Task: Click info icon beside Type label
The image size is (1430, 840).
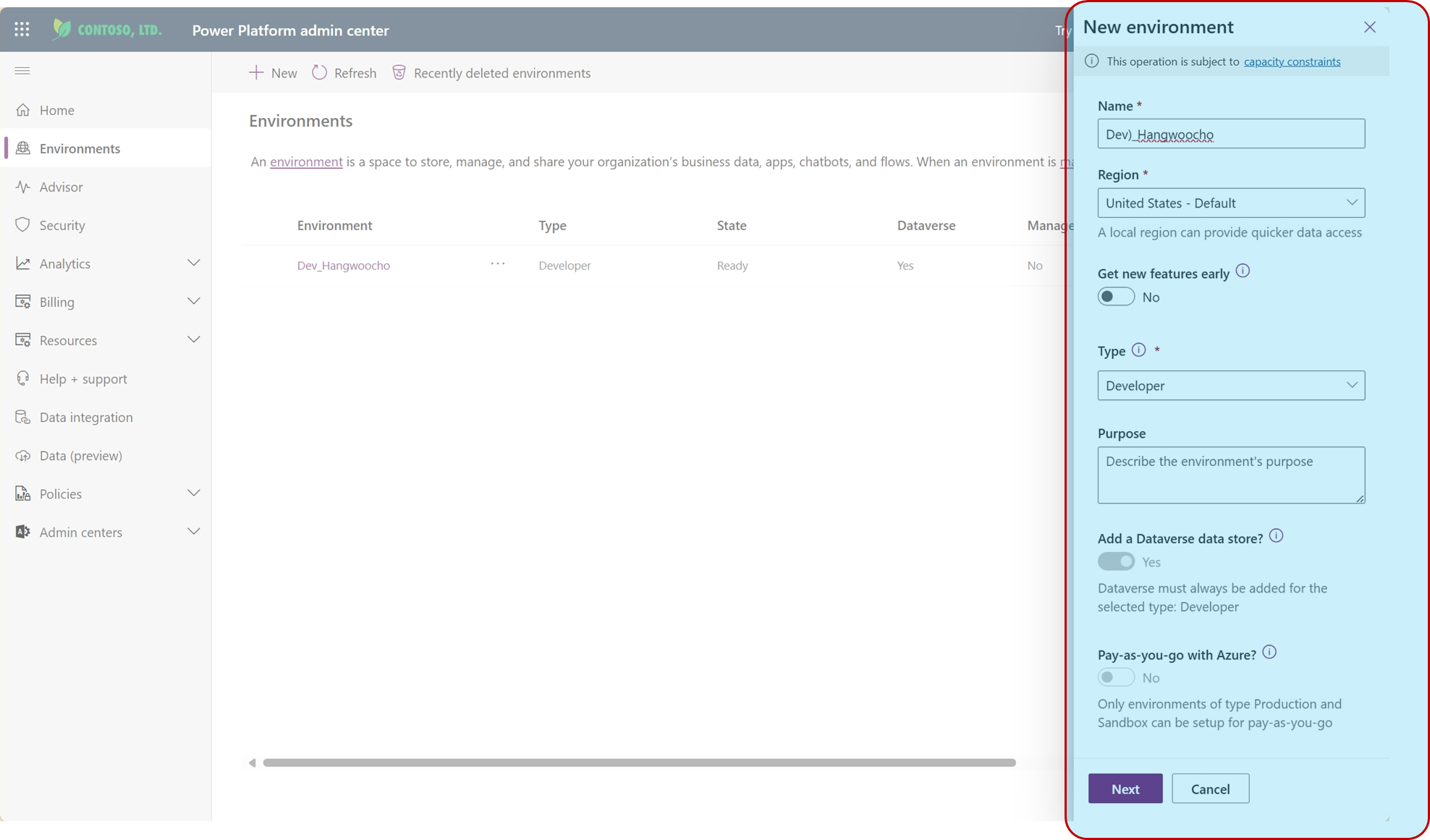Action: [1139, 350]
